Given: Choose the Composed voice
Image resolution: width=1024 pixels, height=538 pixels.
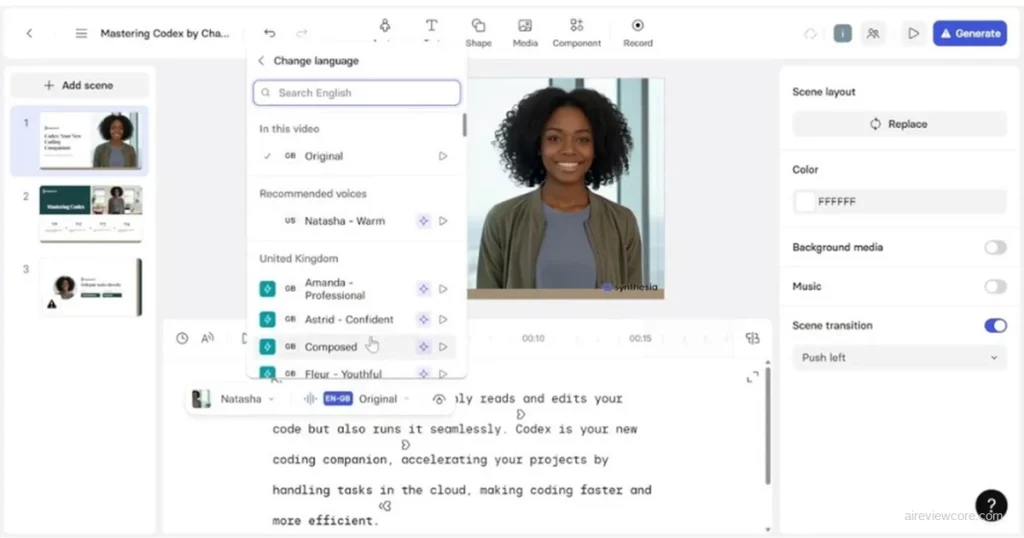Looking at the screenshot, I should 357,347.
